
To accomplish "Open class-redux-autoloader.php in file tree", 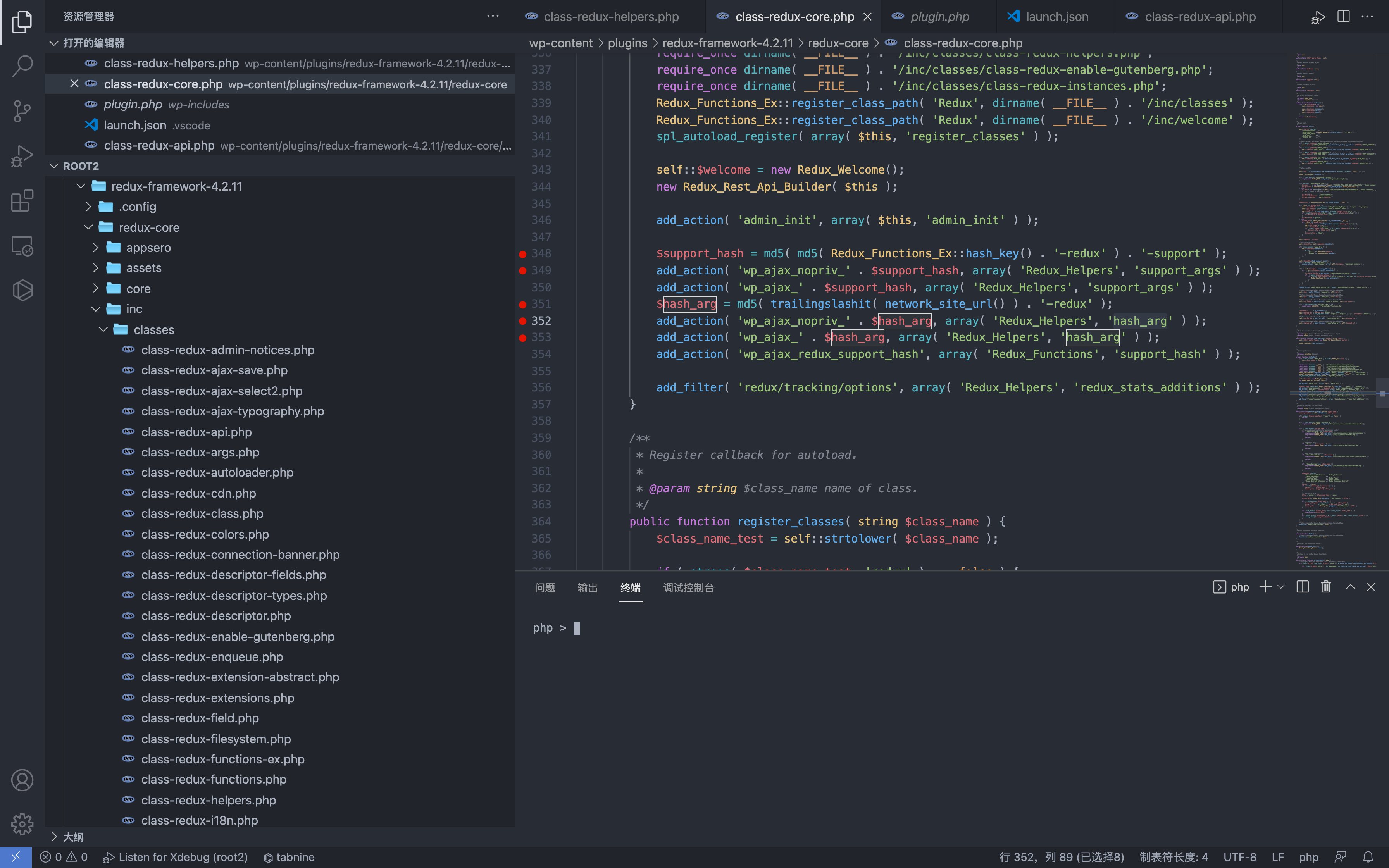I will coord(217,472).
